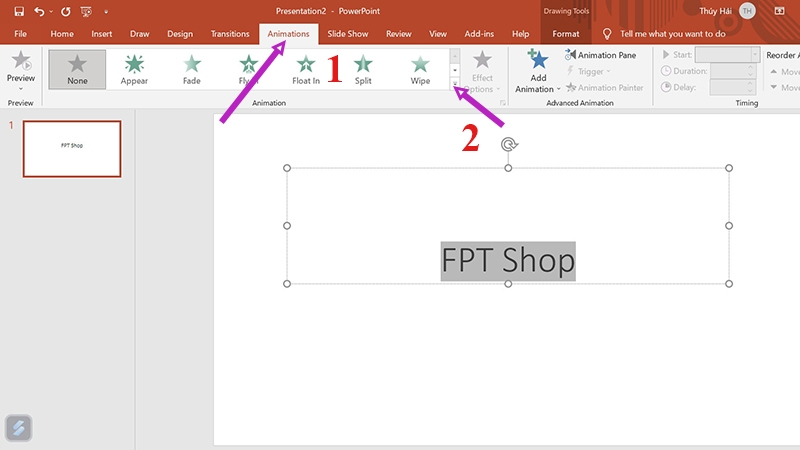800x450 pixels.
Task: Open the Slide Show tab
Action: [347, 34]
